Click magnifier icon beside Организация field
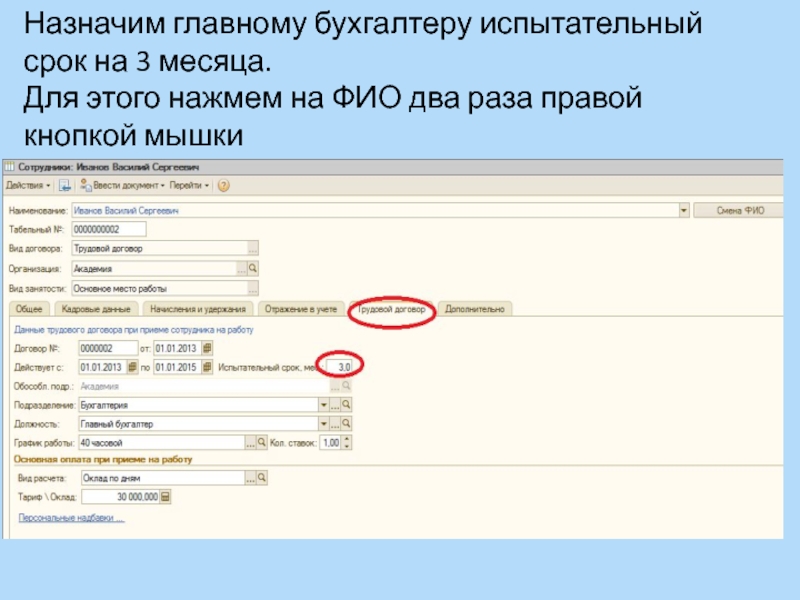This screenshot has width=800, height=600. pos(253,268)
